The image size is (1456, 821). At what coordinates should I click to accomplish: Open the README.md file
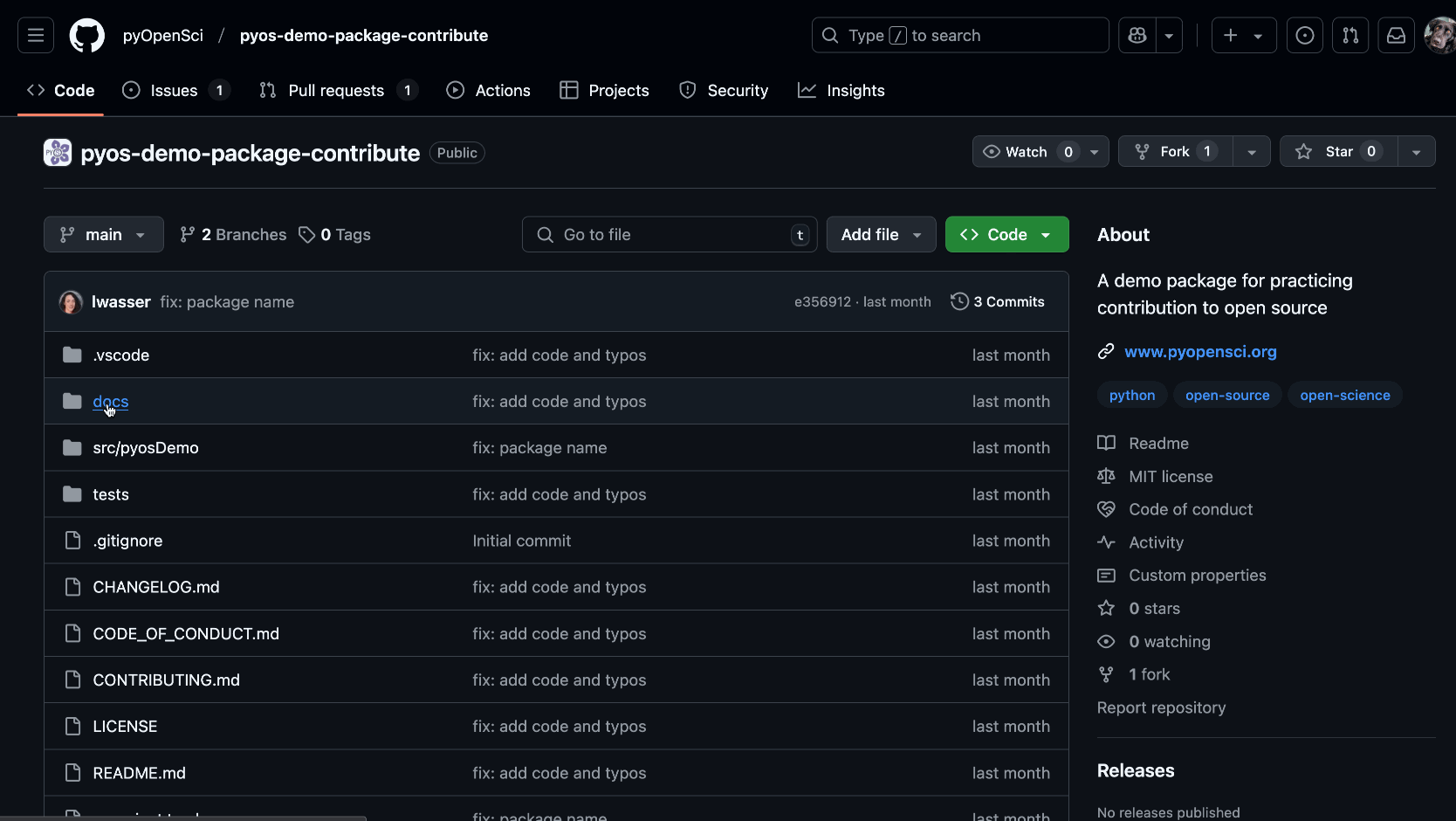(140, 772)
